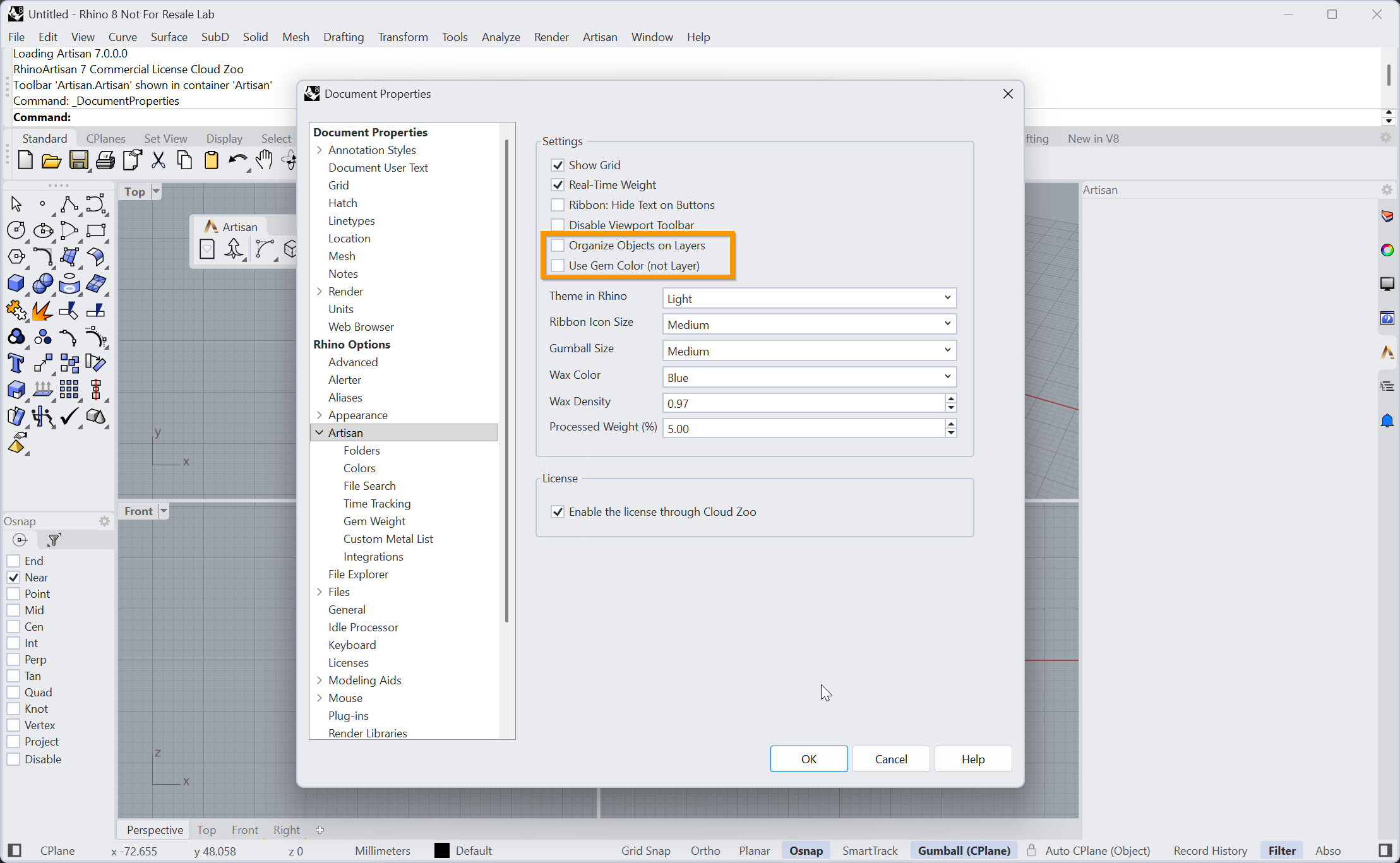This screenshot has width=1400, height=863.
Task: Click the Osnap panel gear icon
Action: (104, 521)
